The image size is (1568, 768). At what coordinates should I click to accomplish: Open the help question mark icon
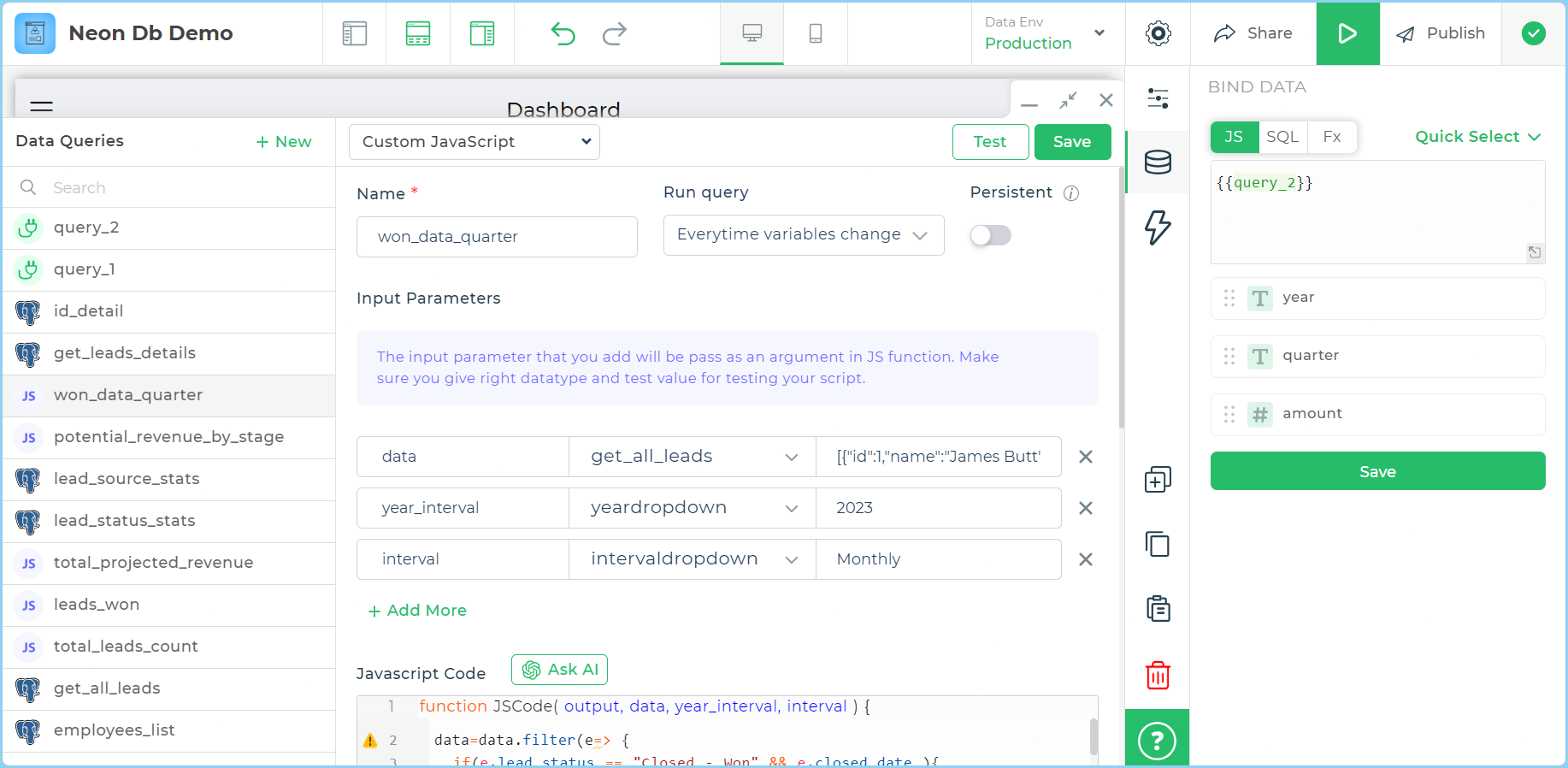(x=1157, y=740)
